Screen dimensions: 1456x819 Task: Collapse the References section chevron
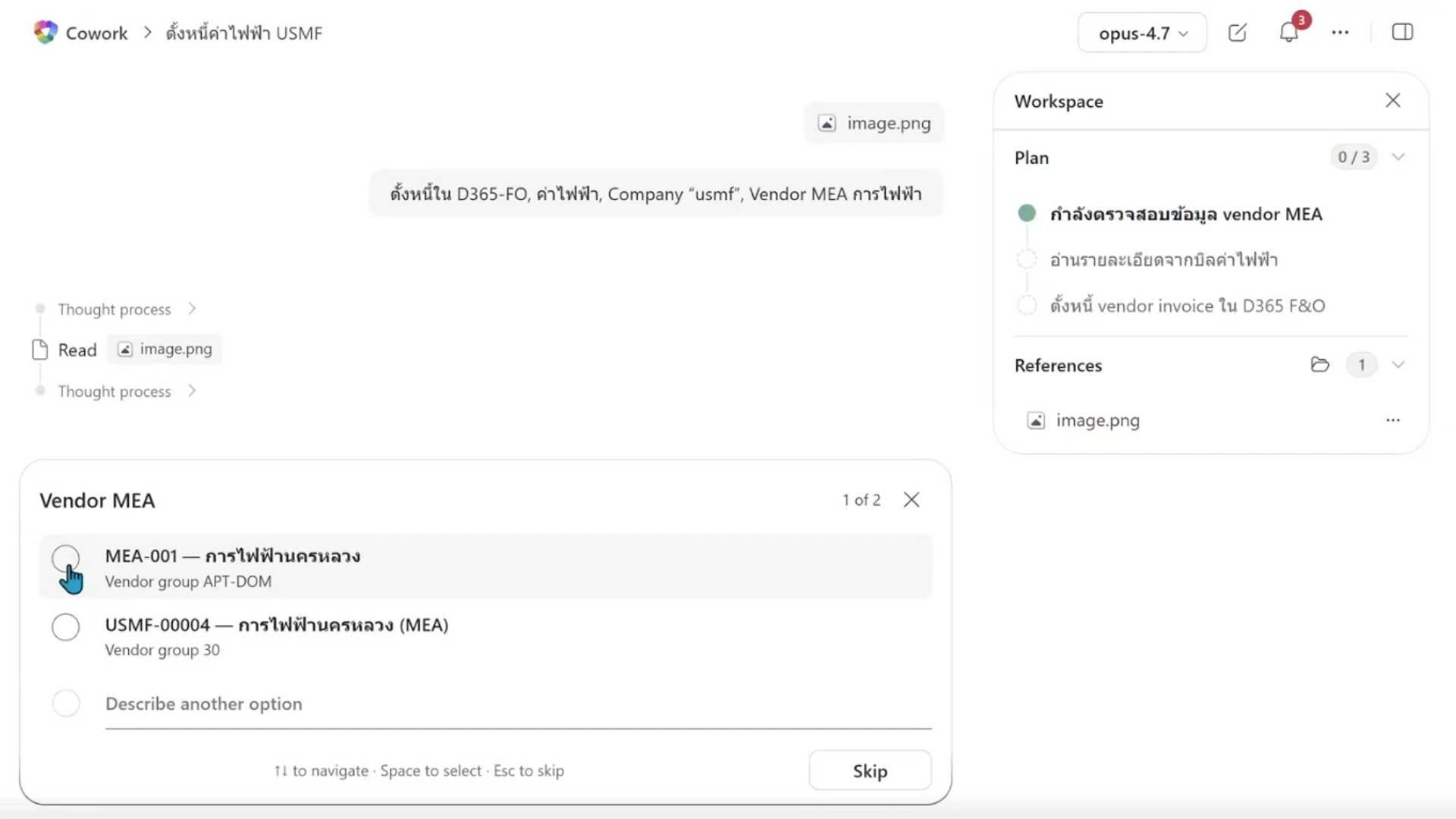[x=1398, y=365]
